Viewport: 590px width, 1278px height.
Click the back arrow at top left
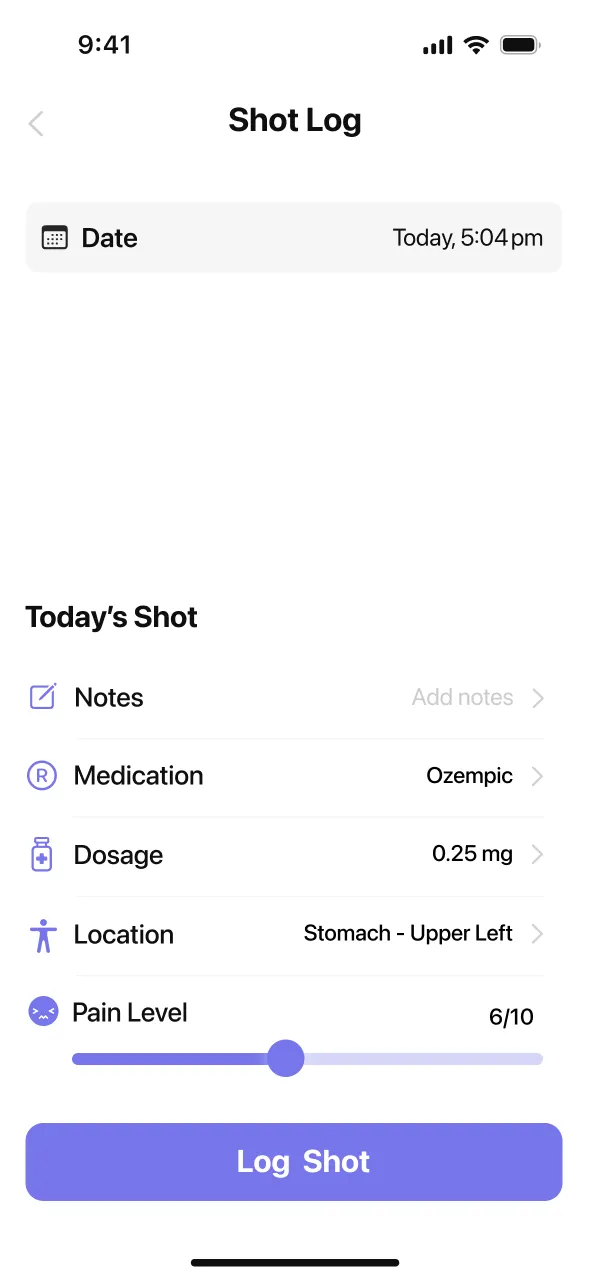pos(35,123)
